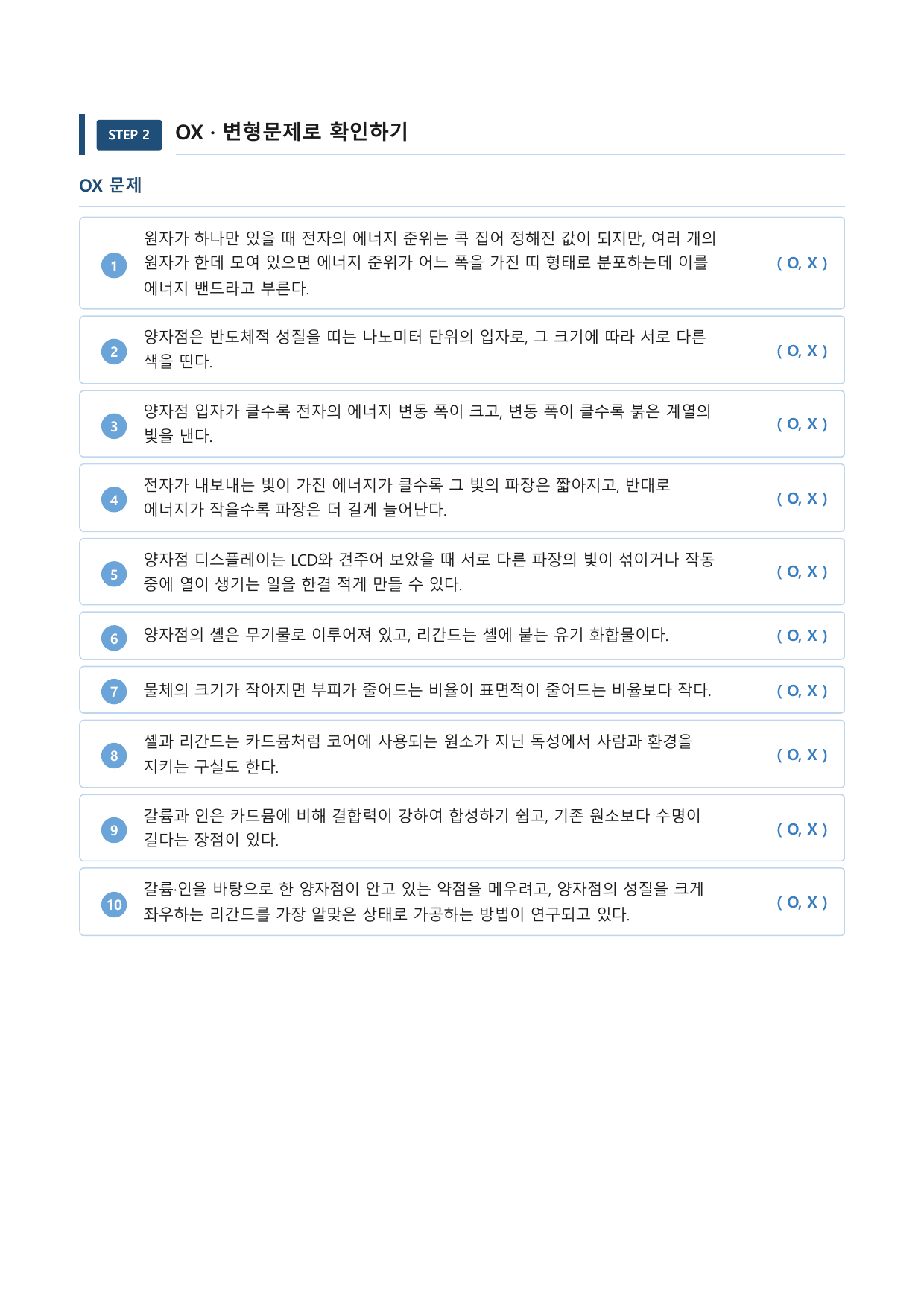Click the line '색을 띤다.'
Screen dimensions: 924x1307
tap(178, 361)
